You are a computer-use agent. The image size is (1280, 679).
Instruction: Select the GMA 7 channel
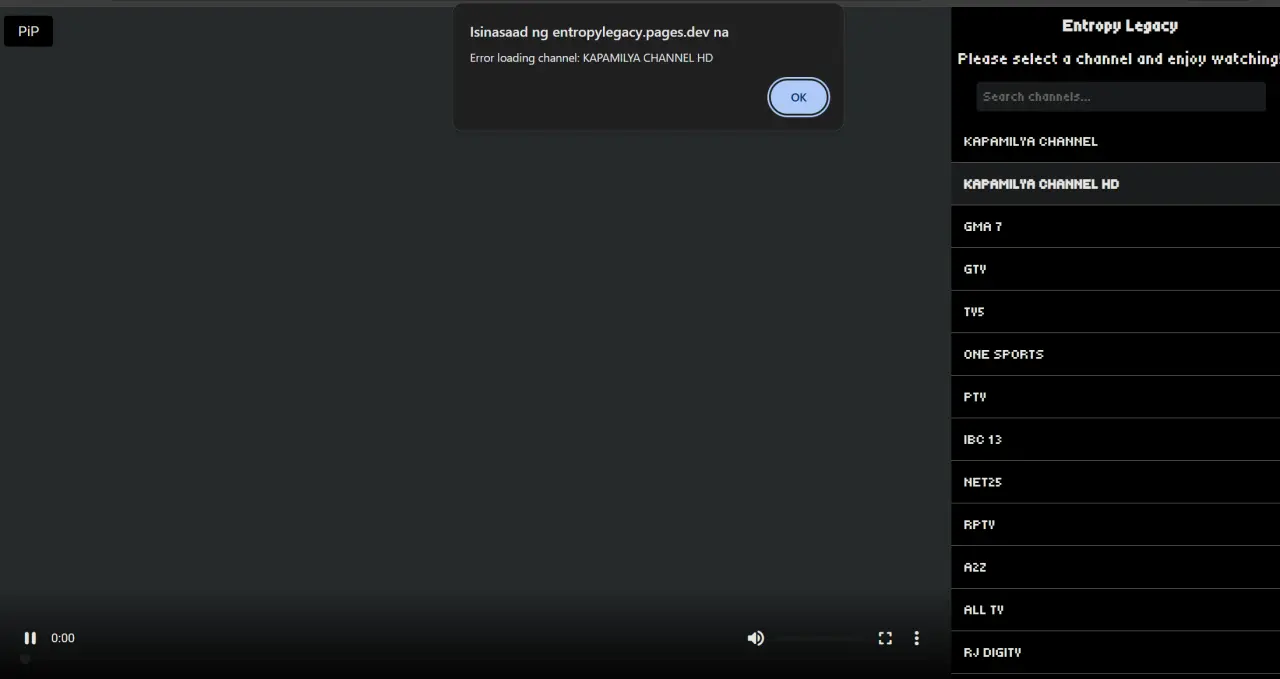click(1115, 227)
